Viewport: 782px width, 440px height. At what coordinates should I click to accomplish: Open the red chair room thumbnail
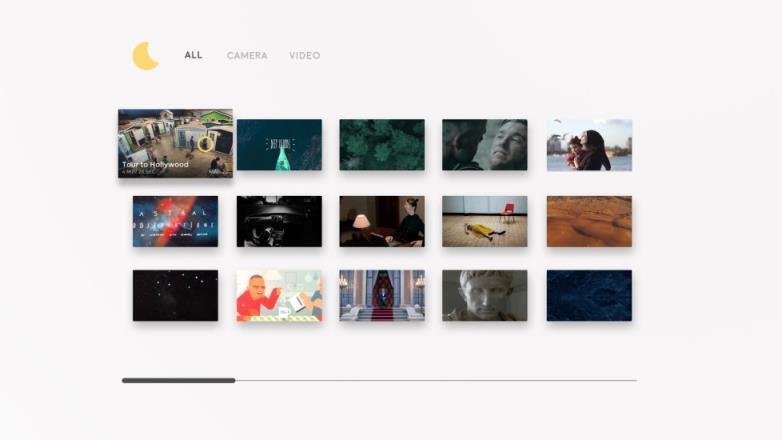pyautogui.click(x=484, y=221)
